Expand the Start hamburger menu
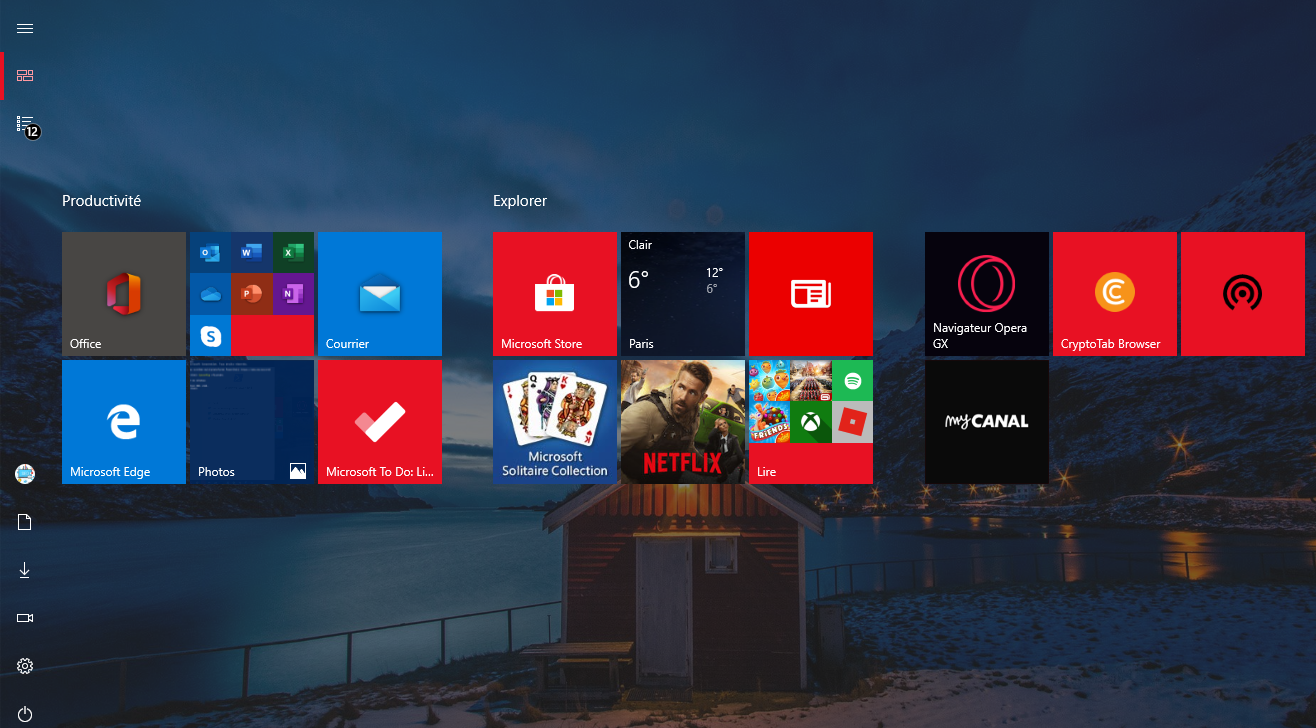1316x728 pixels. [25, 28]
